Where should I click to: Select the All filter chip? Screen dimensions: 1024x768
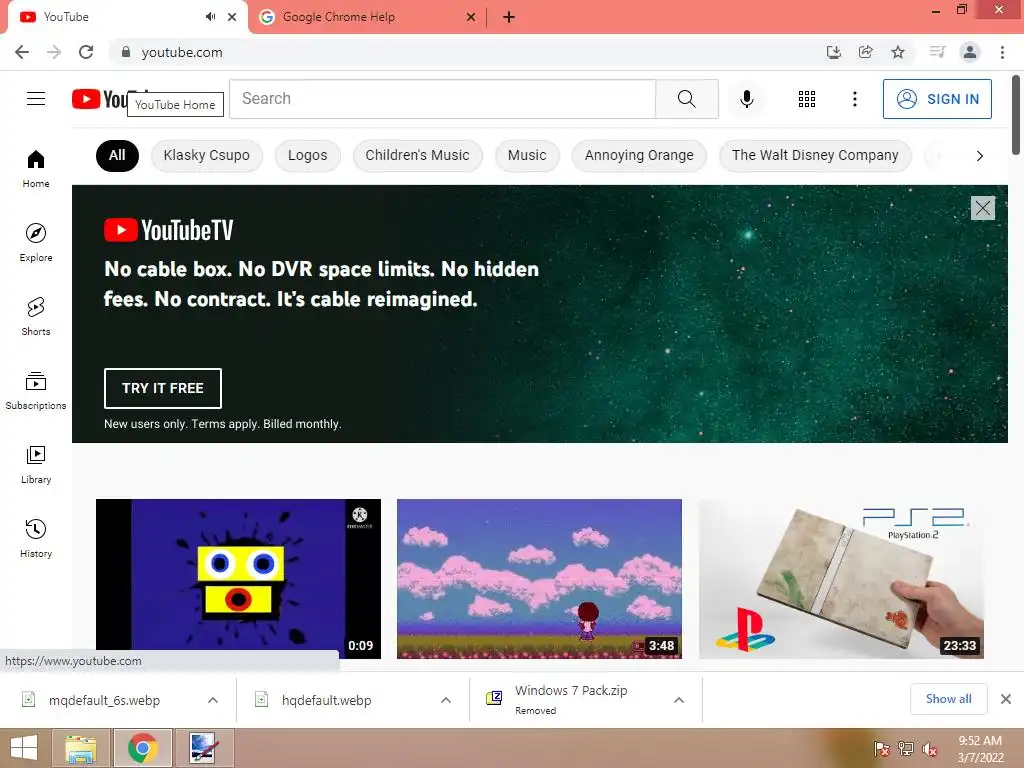(117, 155)
